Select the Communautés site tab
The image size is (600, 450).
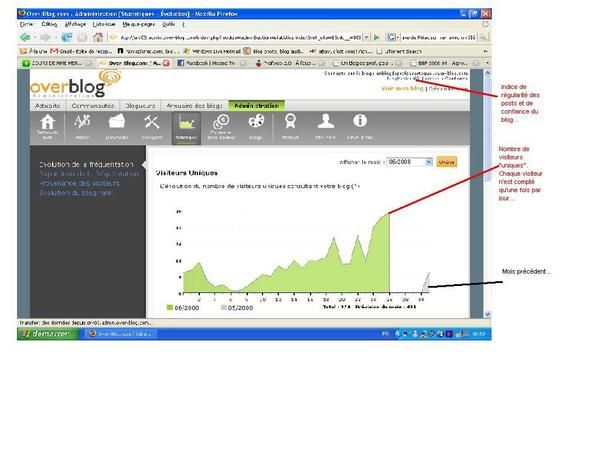(x=93, y=106)
